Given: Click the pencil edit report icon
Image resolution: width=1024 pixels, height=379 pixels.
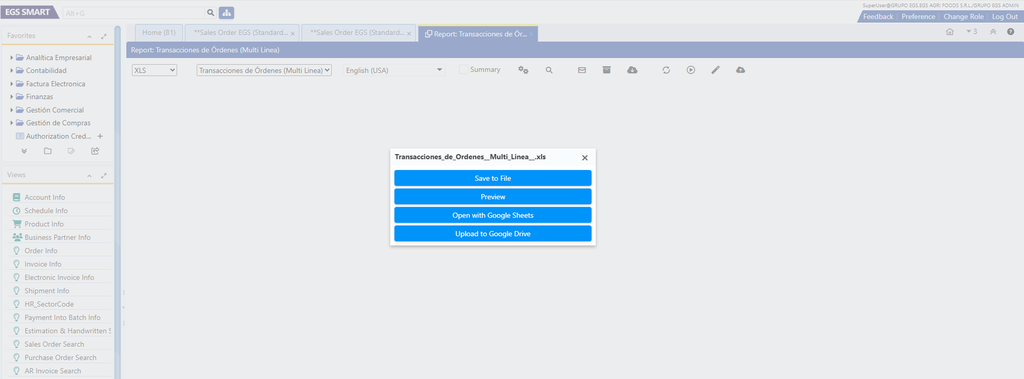Looking at the screenshot, I should (716, 70).
